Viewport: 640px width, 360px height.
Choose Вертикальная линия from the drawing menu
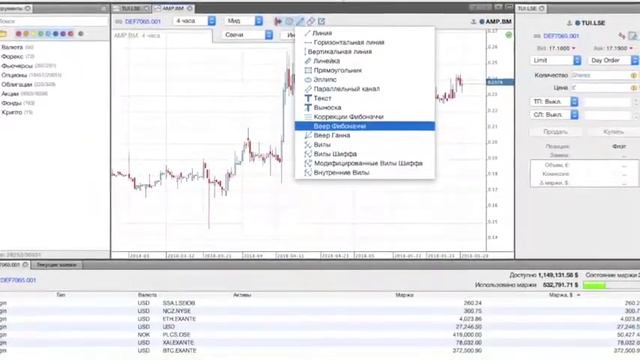[x=365, y=52]
